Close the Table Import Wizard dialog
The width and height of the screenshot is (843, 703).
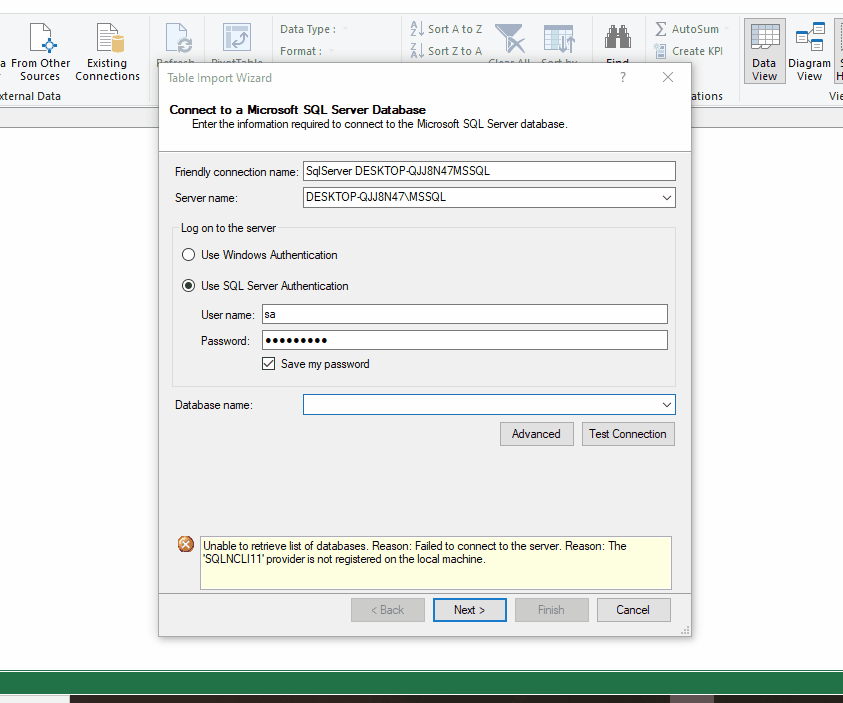click(x=668, y=77)
